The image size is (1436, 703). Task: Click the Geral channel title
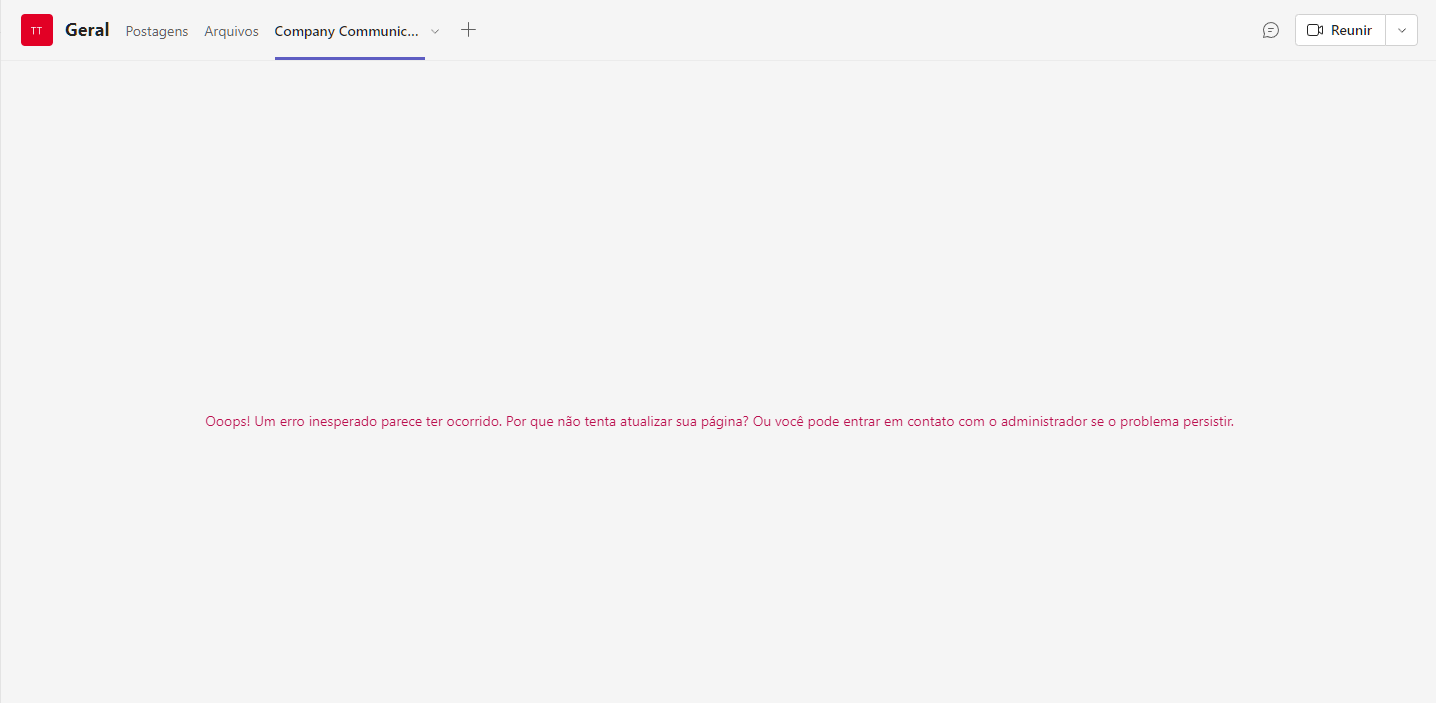point(87,30)
